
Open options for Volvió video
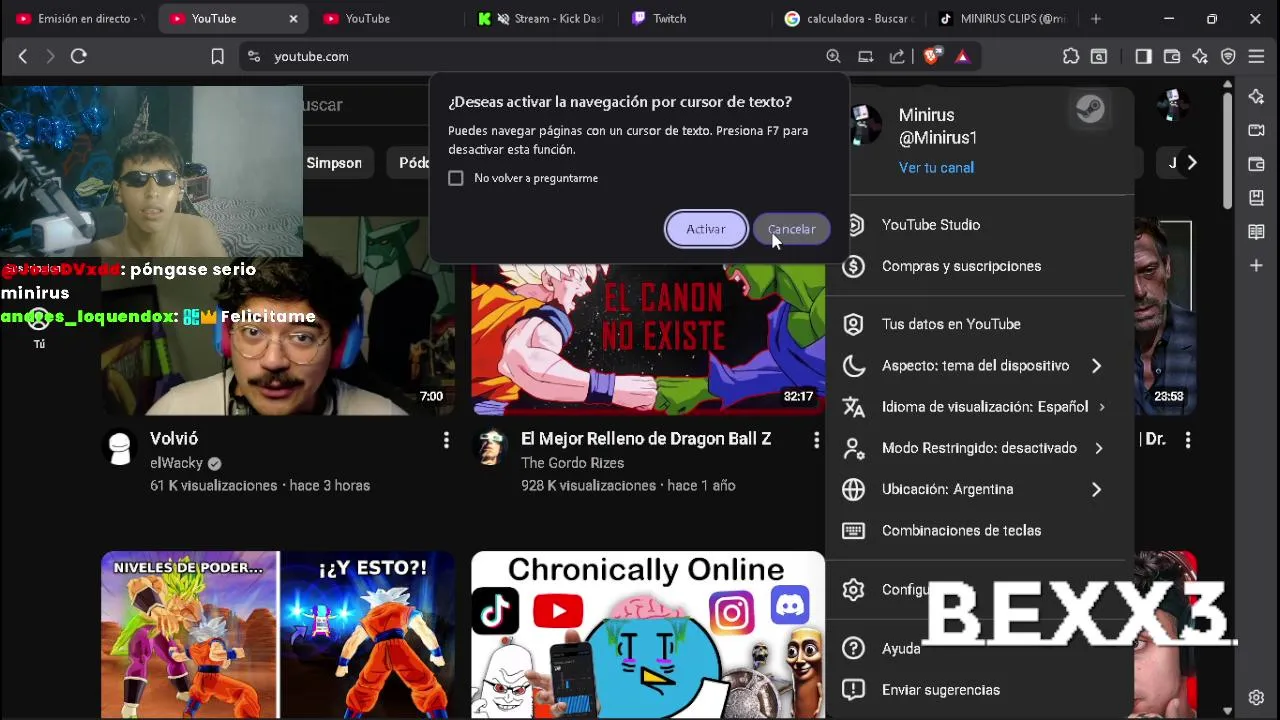click(446, 440)
